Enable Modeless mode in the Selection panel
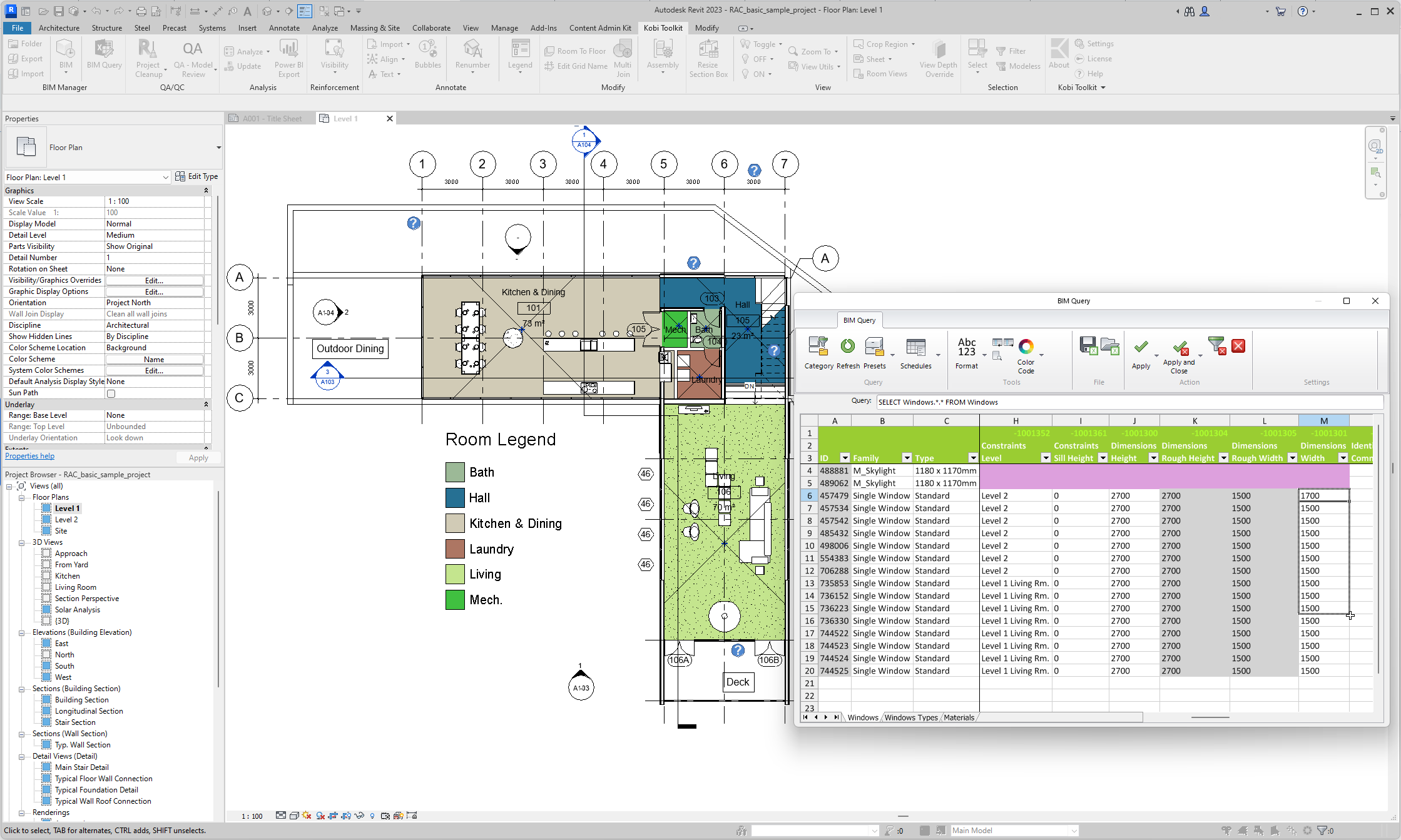Screen dimensions: 1401x840 [x=1019, y=66]
